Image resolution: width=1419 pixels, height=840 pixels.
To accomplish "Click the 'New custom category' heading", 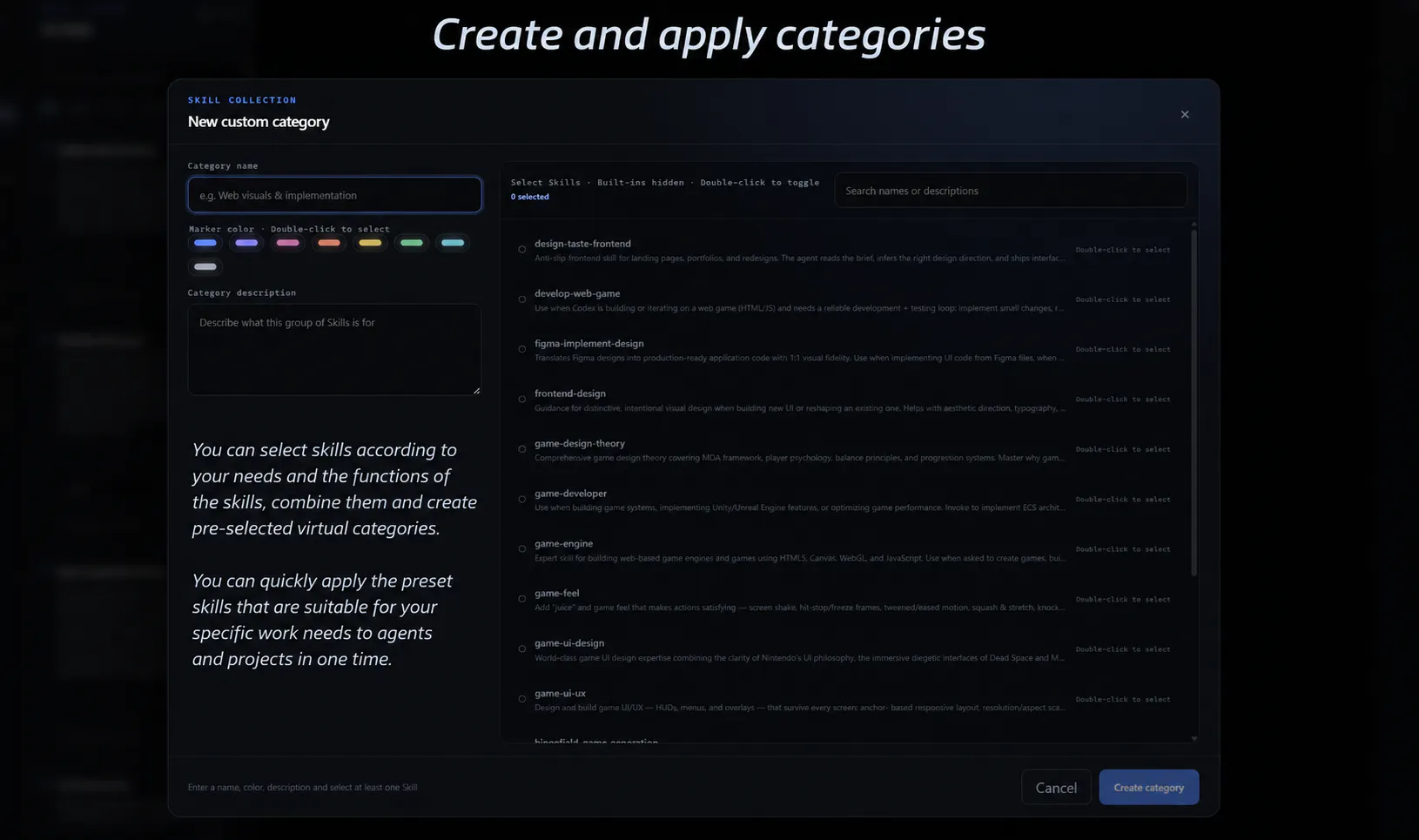I will point(259,122).
